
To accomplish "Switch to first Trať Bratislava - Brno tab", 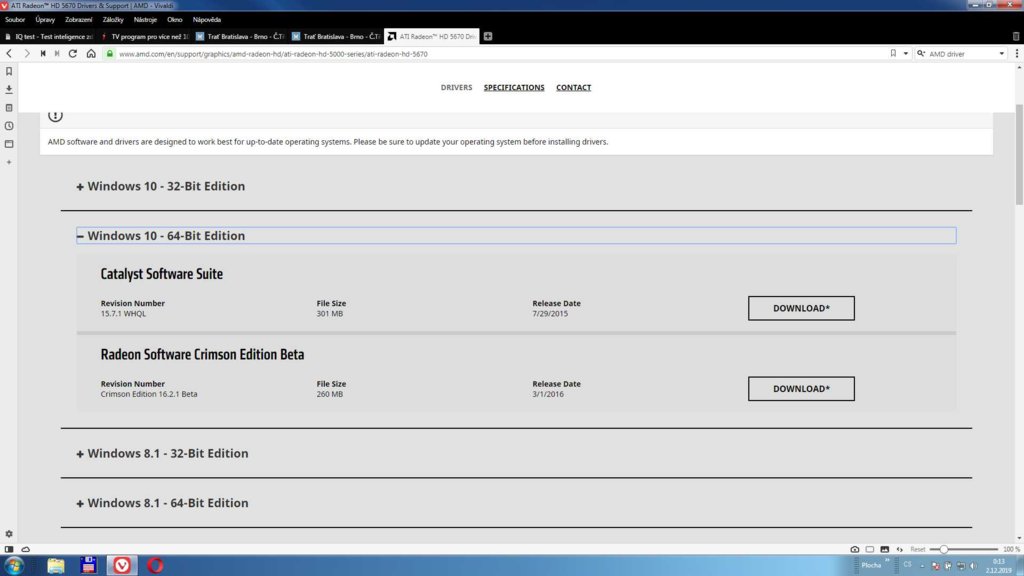I will (240, 37).
